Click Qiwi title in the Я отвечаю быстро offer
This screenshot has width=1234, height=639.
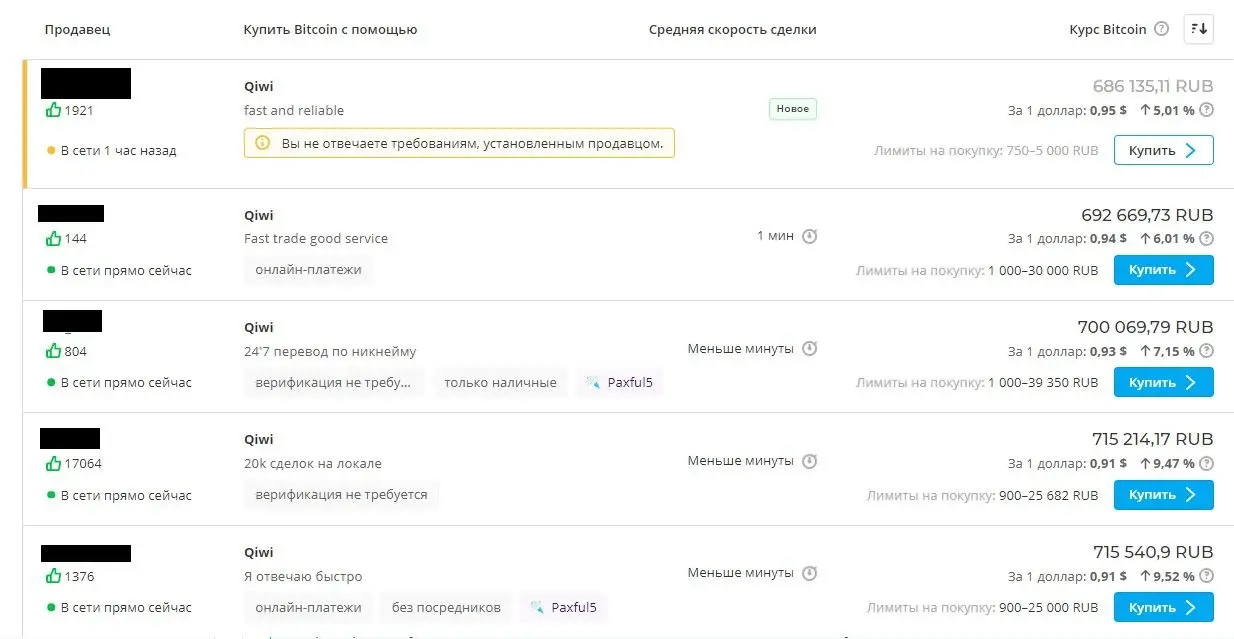[x=258, y=552]
